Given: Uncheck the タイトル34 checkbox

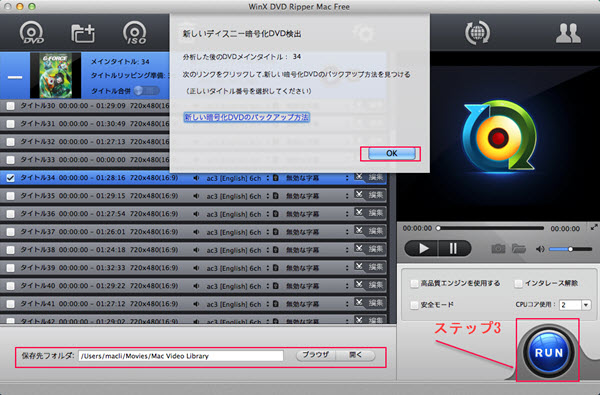Looking at the screenshot, I should [x=11, y=178].
